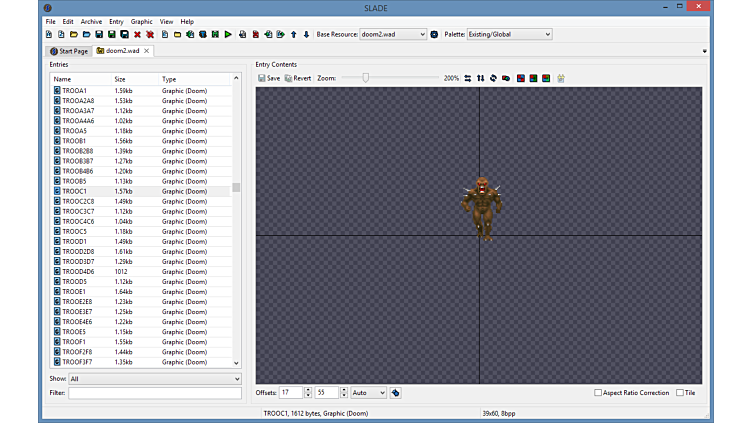Select the TROOD1 entry in the list
The image size is (752, 423).
pyautogui.click(x=75, y=241)
